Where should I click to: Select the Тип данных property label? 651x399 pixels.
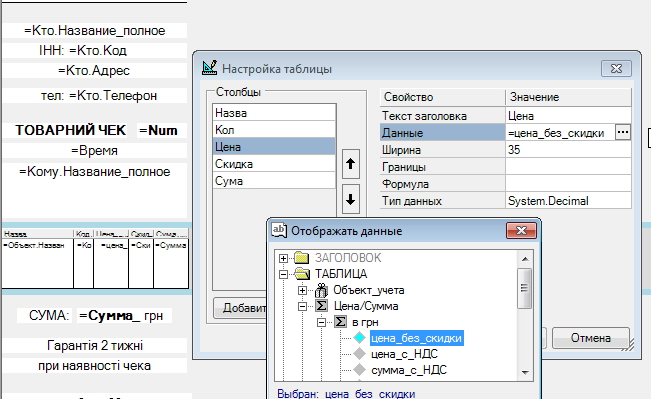[x=442, y=201]
